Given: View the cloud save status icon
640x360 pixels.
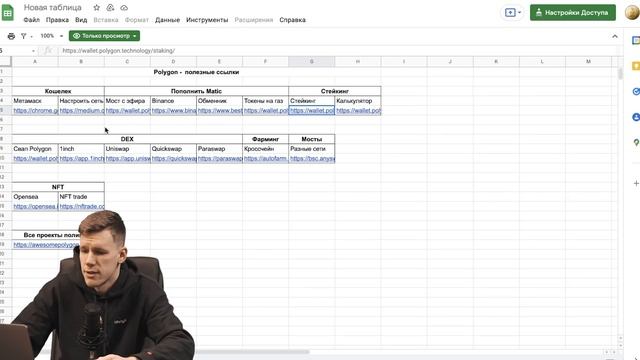Looking at the screenshot, I should tap(124, 8).
